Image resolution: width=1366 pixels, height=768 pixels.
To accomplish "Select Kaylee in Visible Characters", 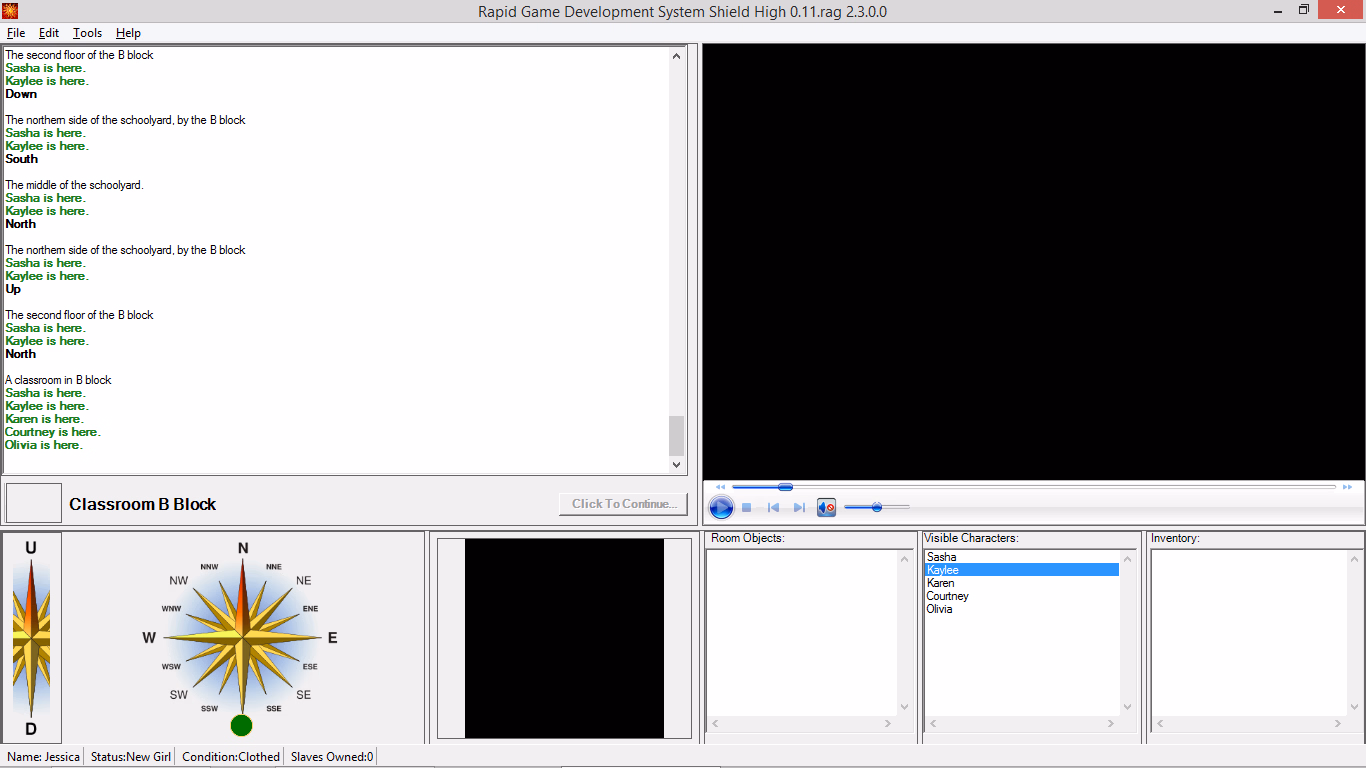I will [1021, 570].
